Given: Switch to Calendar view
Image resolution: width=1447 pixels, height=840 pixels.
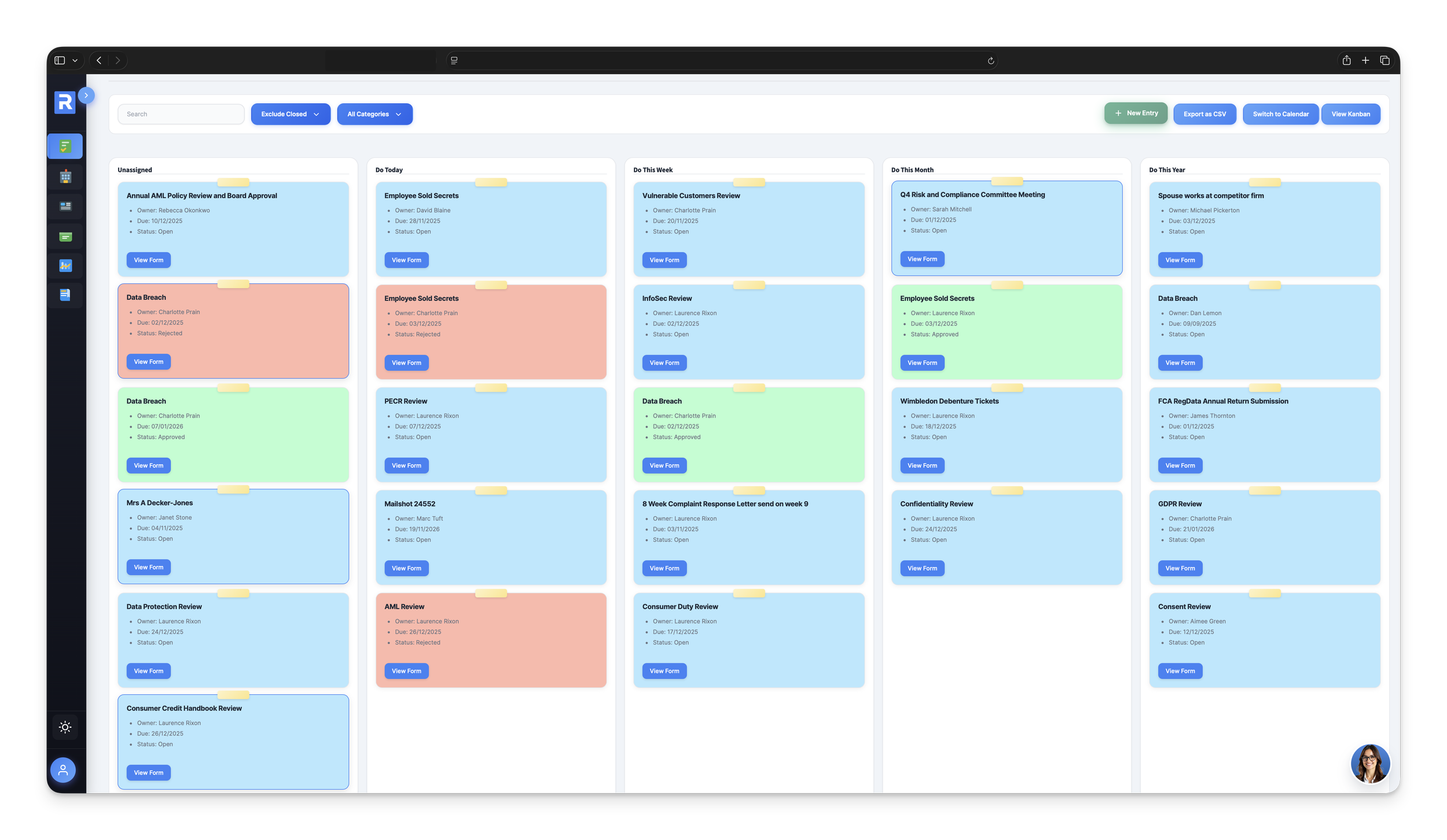Looking at the screenshot, I should pyautogui.click(x=1280, y=114).
